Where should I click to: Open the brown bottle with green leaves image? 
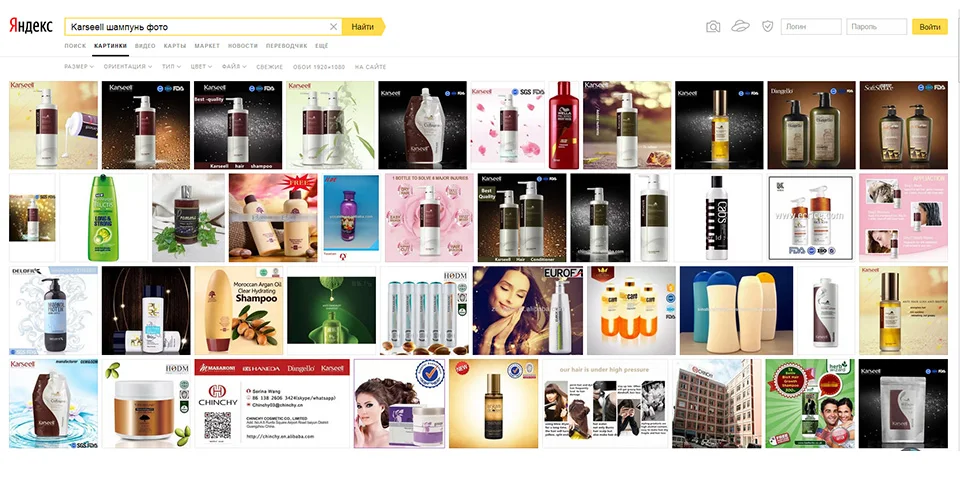coord(189,217)
